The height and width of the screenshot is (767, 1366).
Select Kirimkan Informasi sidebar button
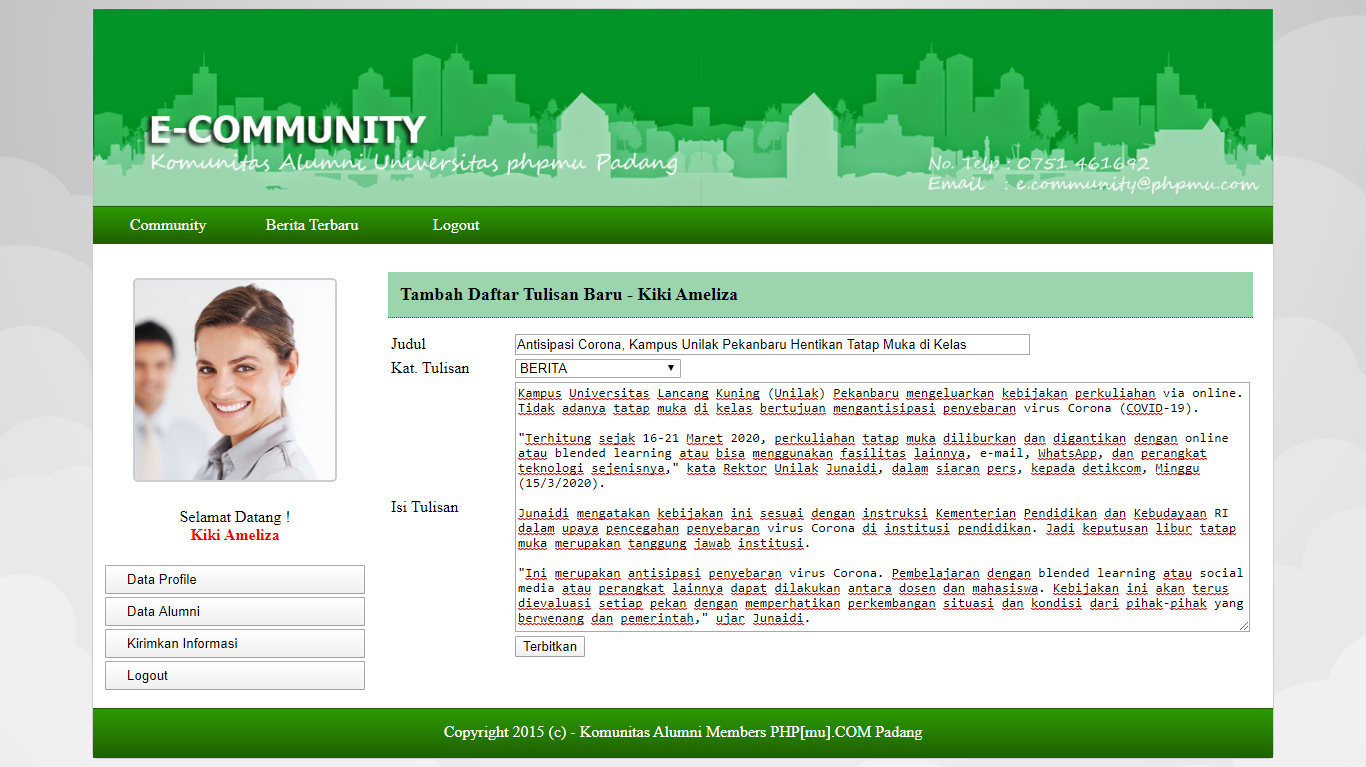point(235,643)
